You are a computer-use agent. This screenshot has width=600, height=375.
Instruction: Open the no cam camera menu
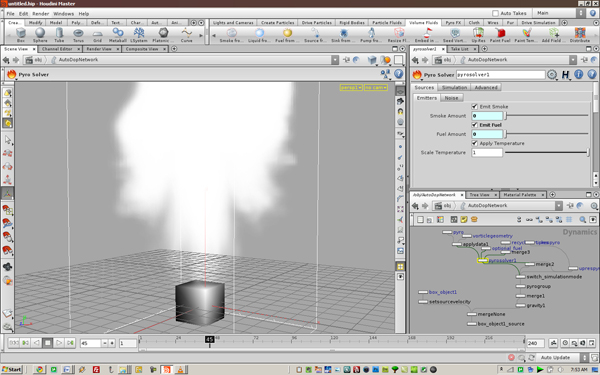tap(376, 88)
